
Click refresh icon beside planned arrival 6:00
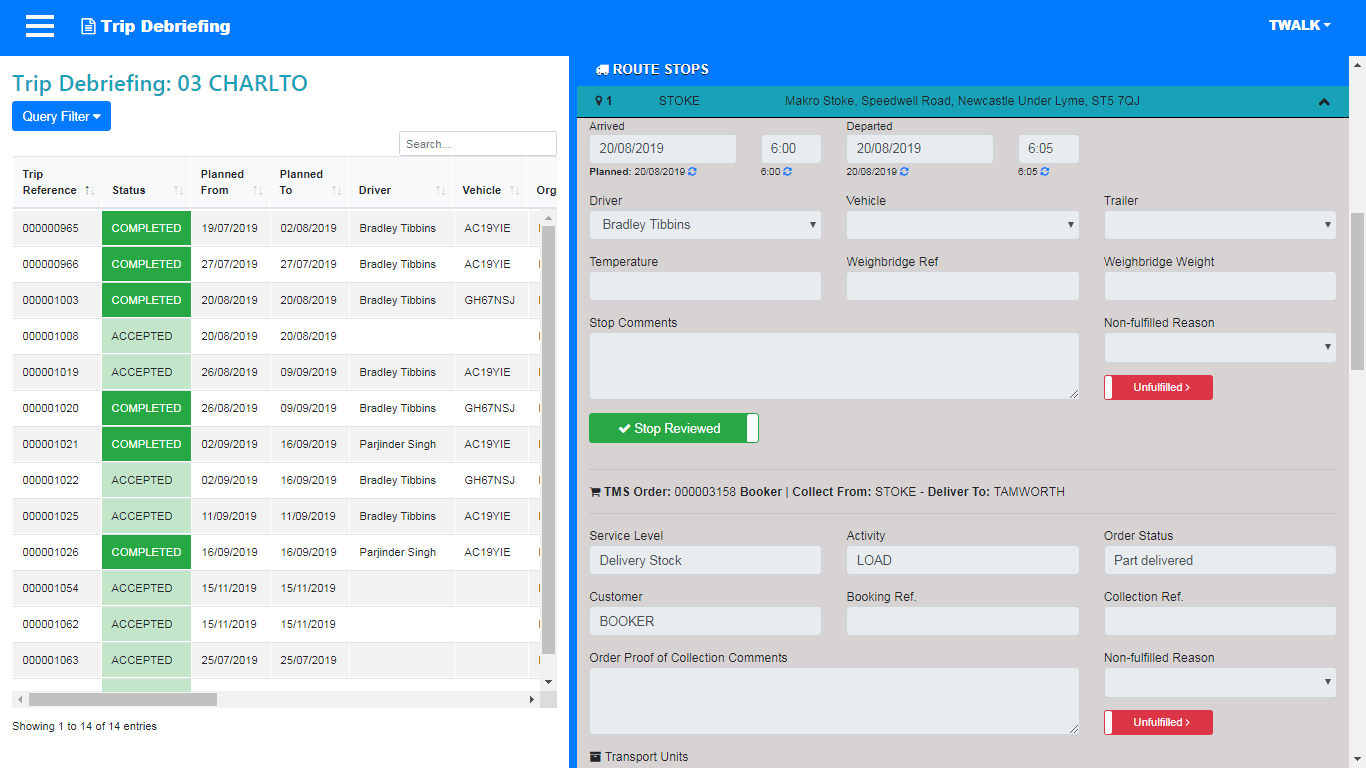coord(787,172)
